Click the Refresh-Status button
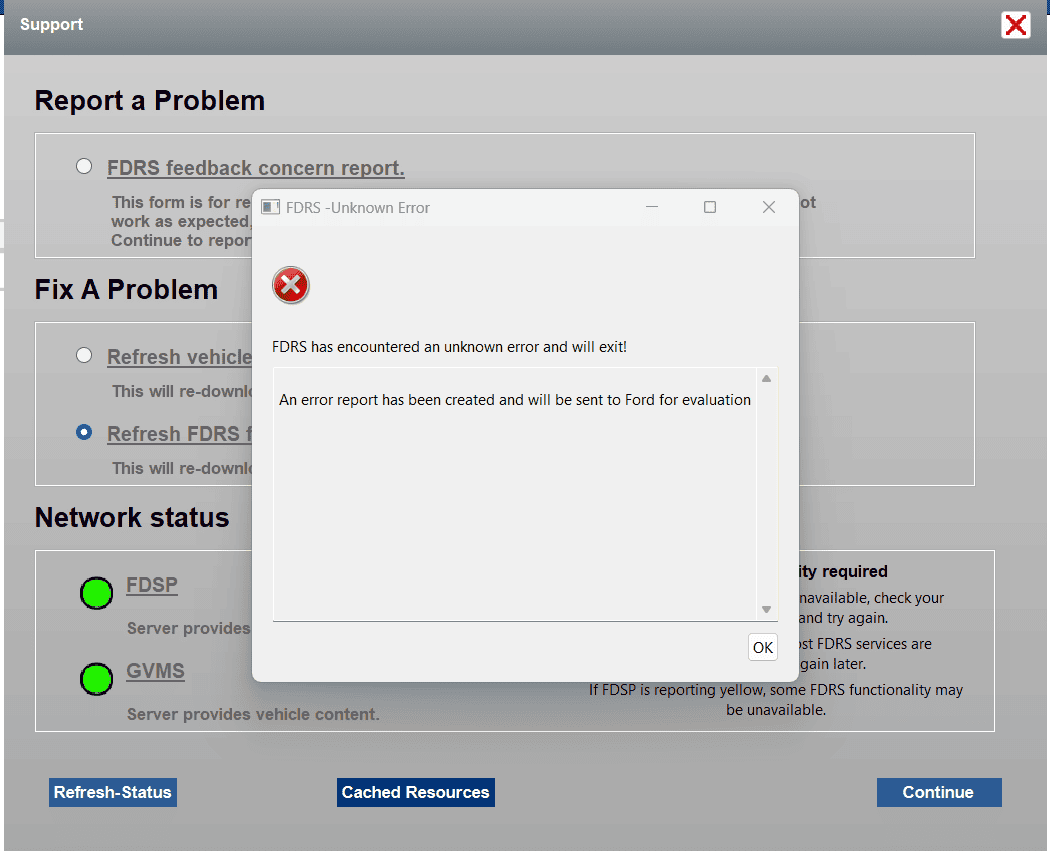The width and height of the screenshot is (1050, 851). 113,792
